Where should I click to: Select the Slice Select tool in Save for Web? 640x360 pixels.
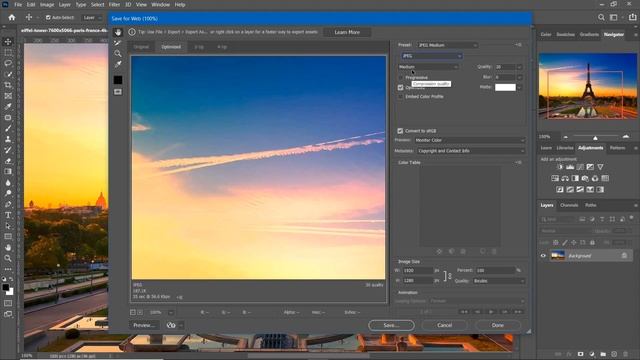[x=118, y=43]
